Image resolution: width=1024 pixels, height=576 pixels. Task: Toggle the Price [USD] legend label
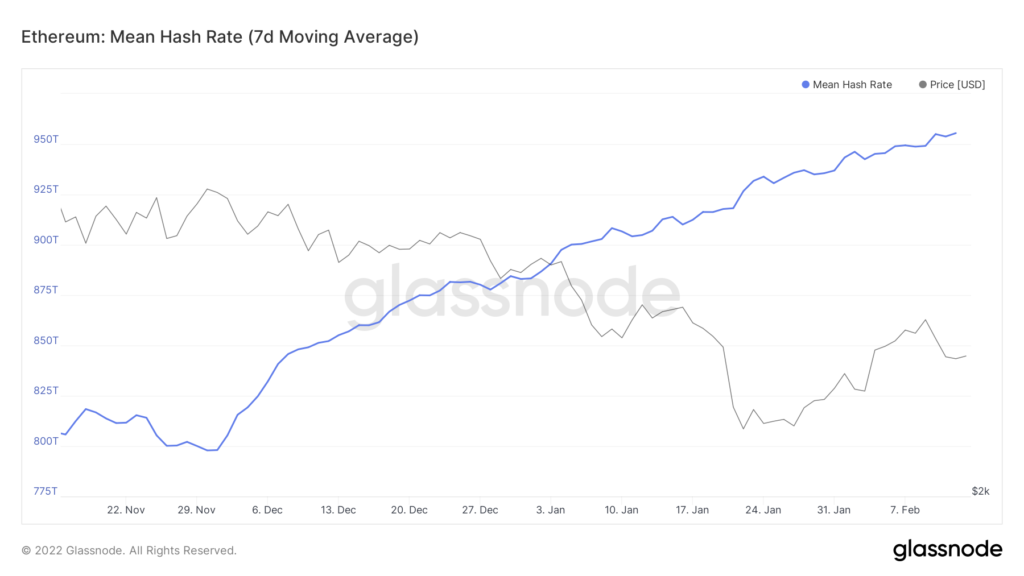click(957, 85)
